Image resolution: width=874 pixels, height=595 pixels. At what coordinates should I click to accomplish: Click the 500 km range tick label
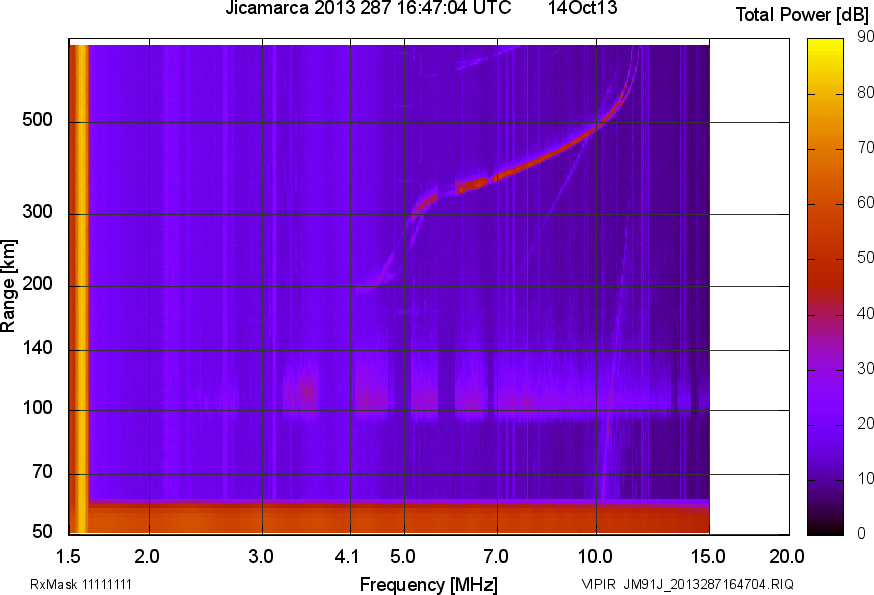(x=37, y=120)
